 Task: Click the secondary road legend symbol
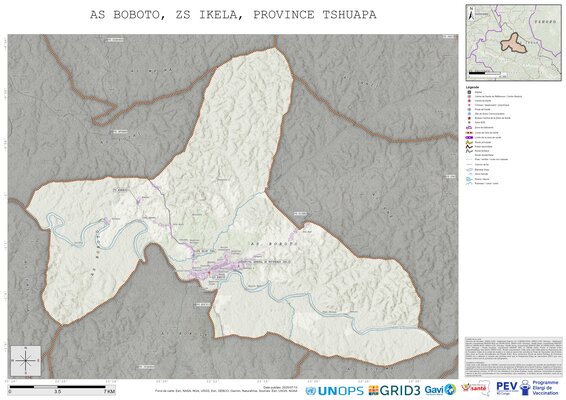click(x=469, y=147)
